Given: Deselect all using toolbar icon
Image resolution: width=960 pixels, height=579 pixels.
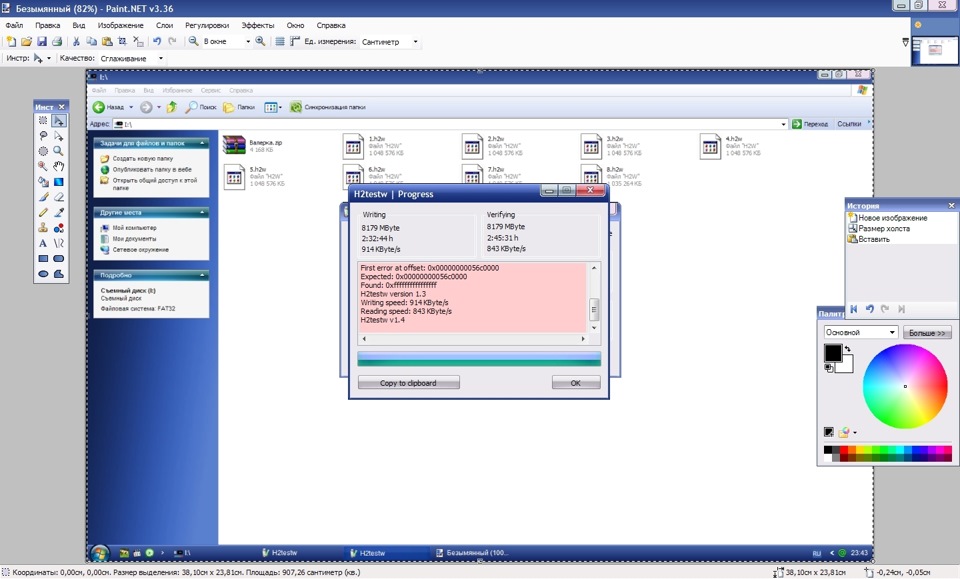Looking at the screenshot, I should (x=138, y=42).
